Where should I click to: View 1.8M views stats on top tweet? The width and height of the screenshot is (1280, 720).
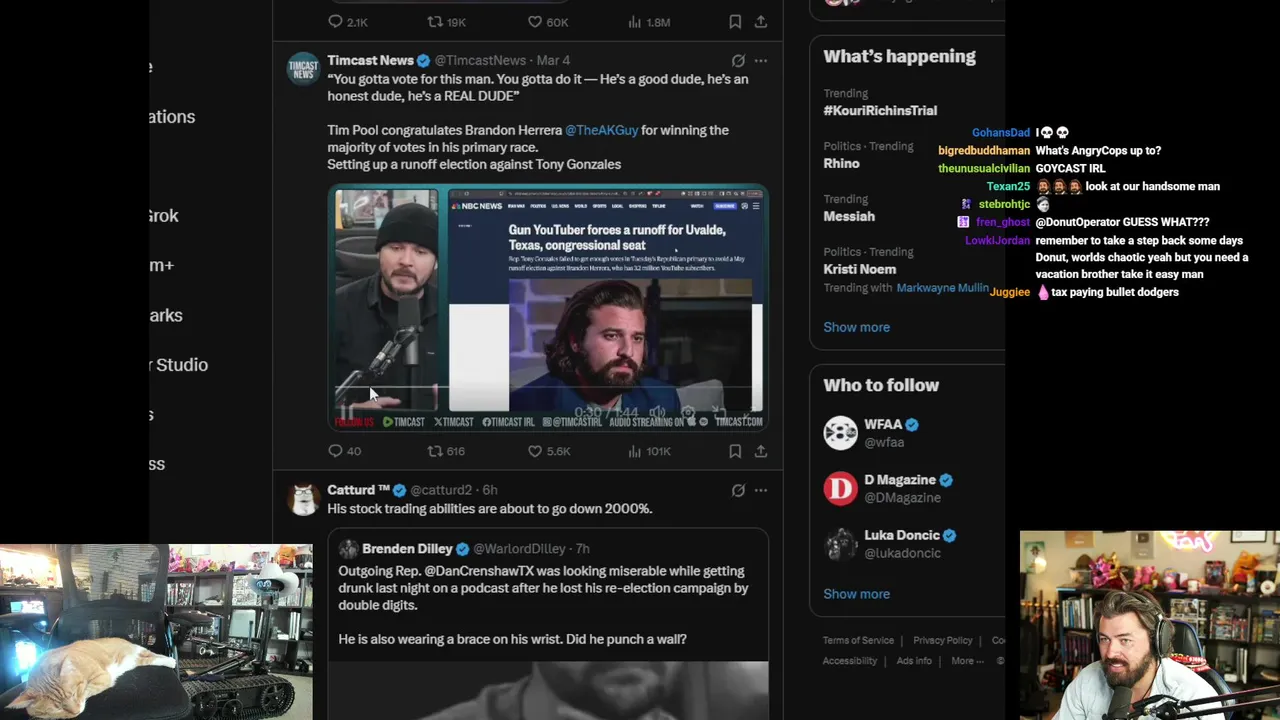pos(649,22)
